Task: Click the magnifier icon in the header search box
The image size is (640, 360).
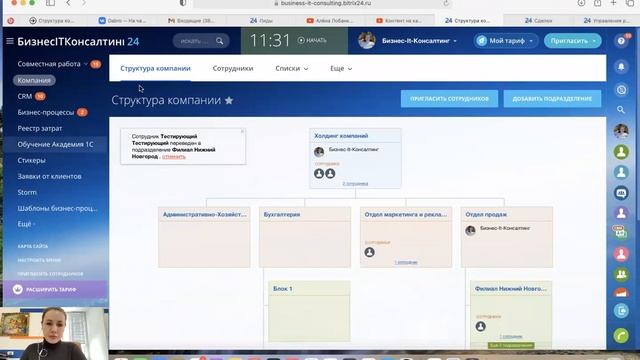Action: [220, 41]
